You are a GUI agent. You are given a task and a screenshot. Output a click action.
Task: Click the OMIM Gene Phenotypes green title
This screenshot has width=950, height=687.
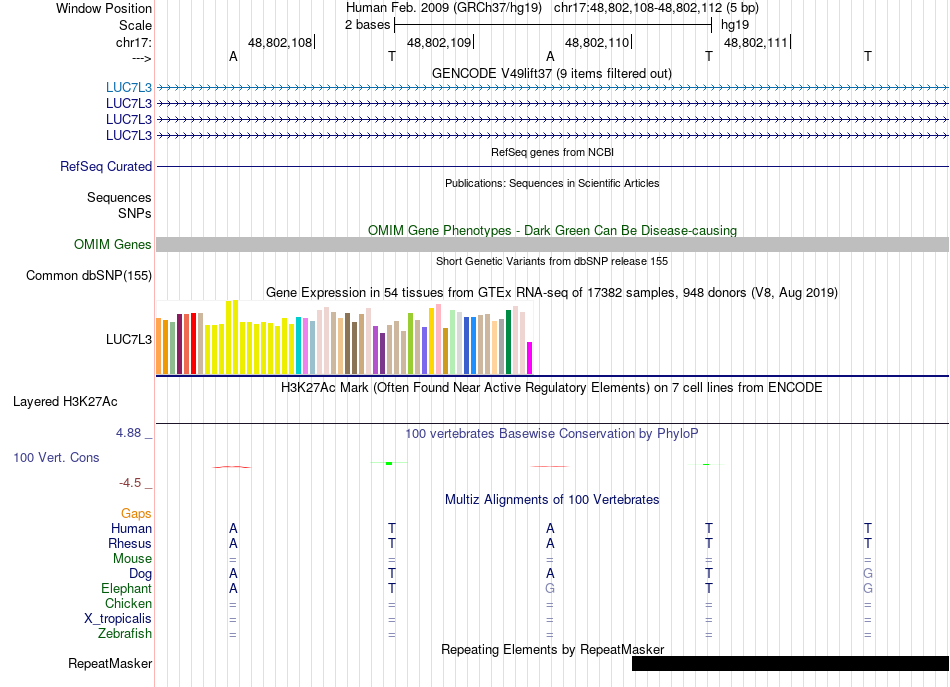coord(552,230)
